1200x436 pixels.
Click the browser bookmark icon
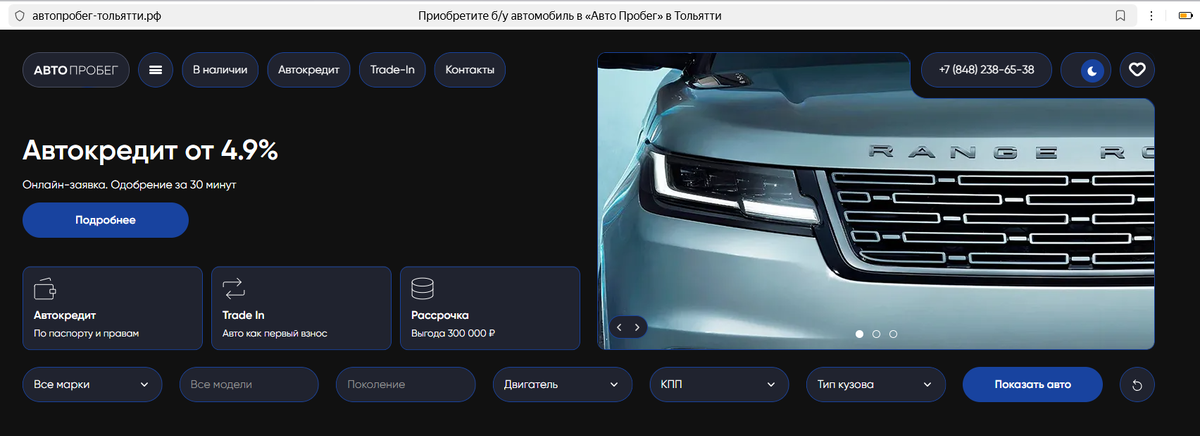click(1120, 16)
